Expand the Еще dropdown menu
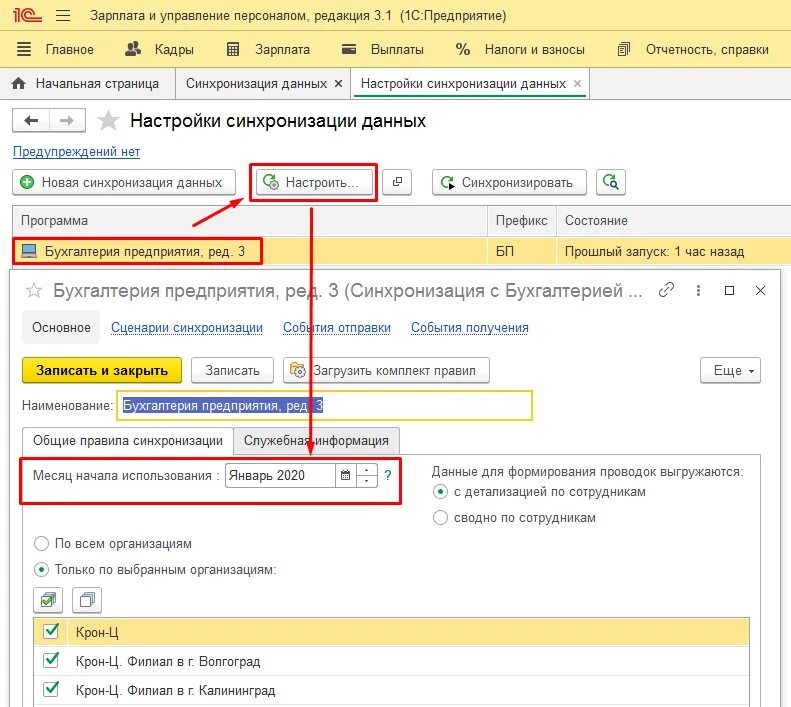The height and width of the screenshot is (707, 791). coord(730,370)
